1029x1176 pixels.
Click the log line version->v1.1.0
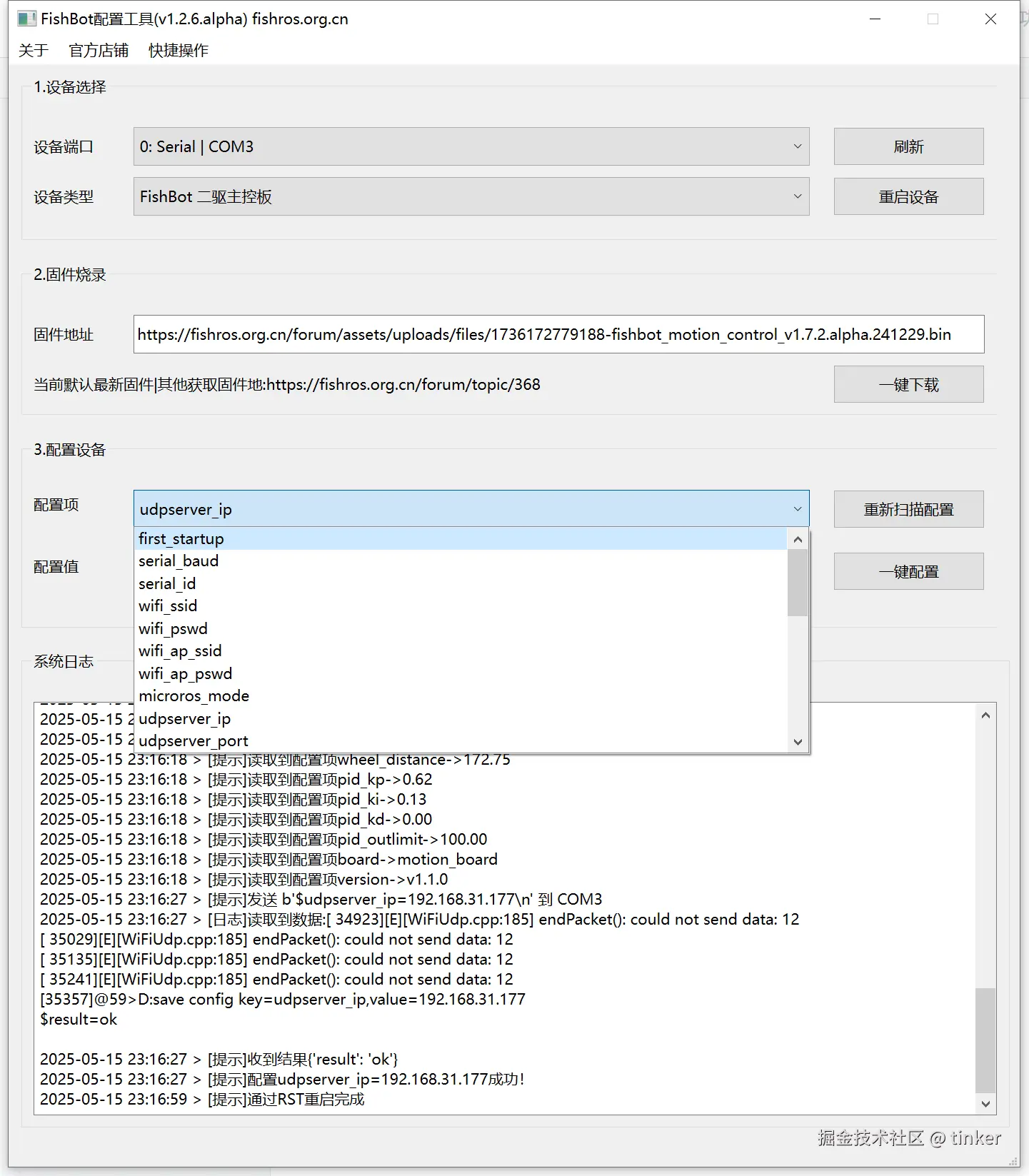click(244, 879)
